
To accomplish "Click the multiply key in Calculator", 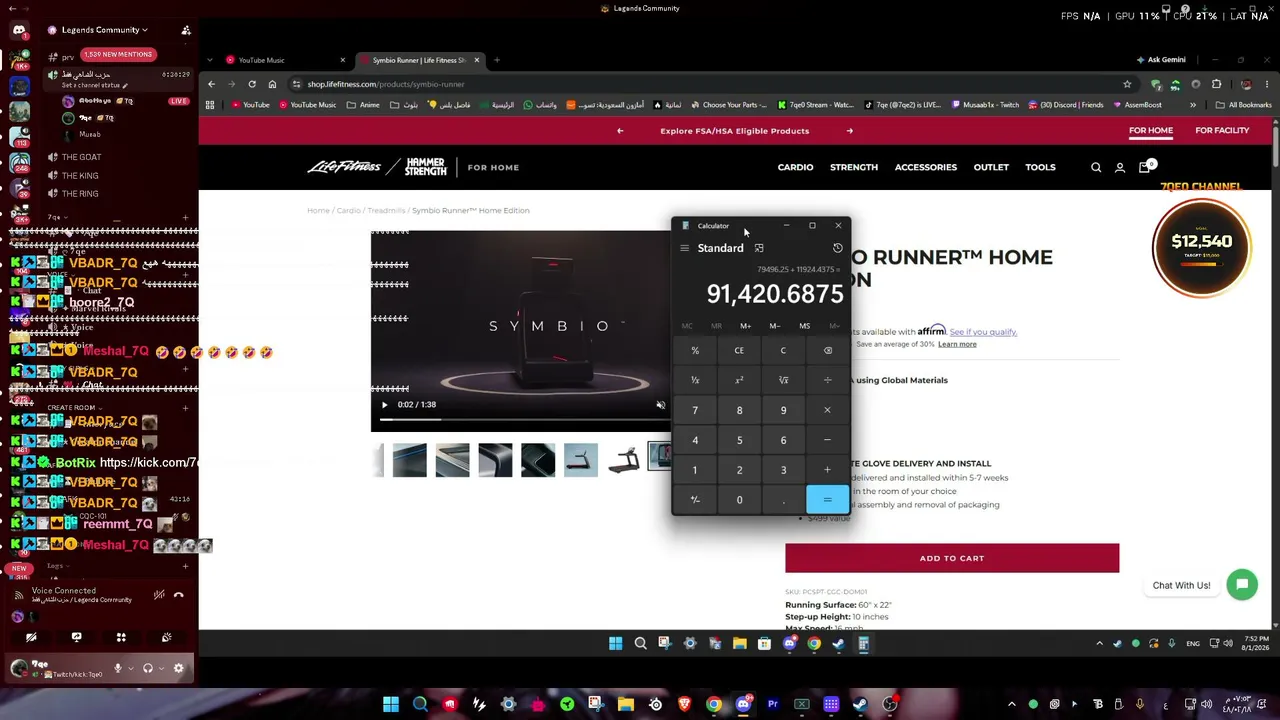I will pyautogui.click(x=827, y=410).
